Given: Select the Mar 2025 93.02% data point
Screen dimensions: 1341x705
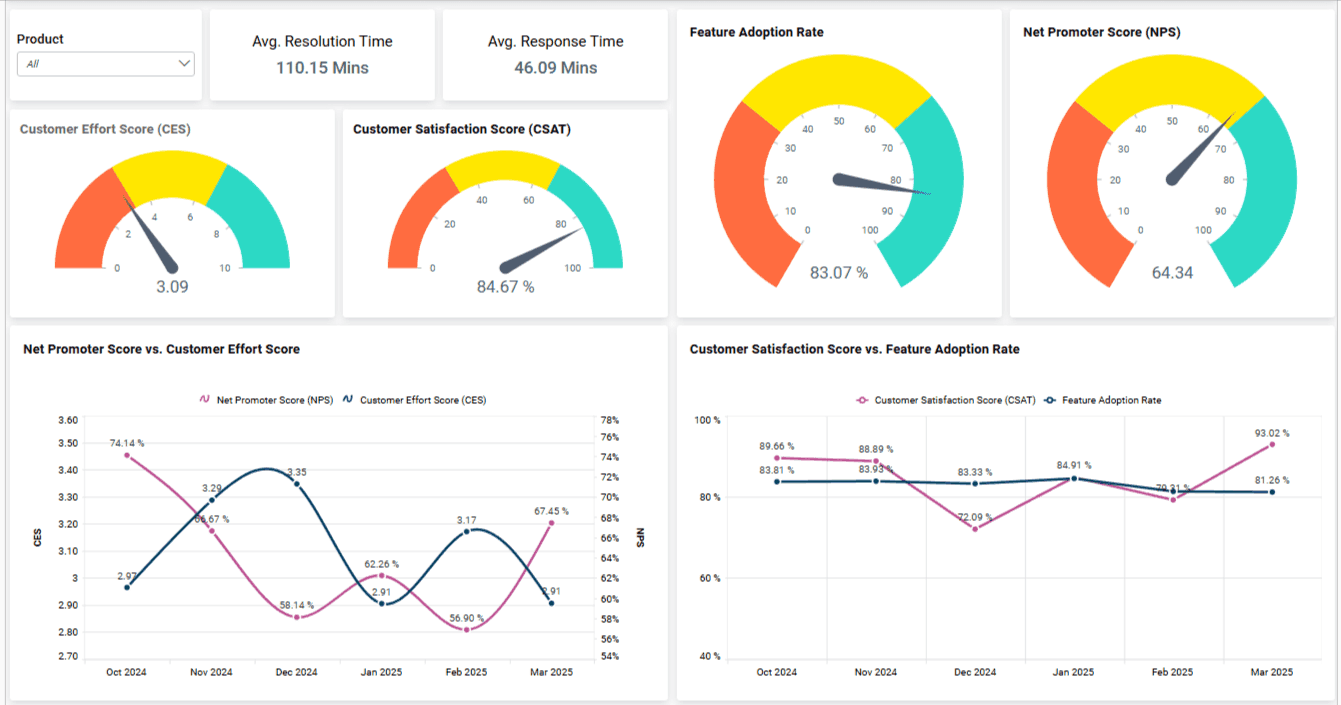Looking at the screenshot, I should (1272, 446).
